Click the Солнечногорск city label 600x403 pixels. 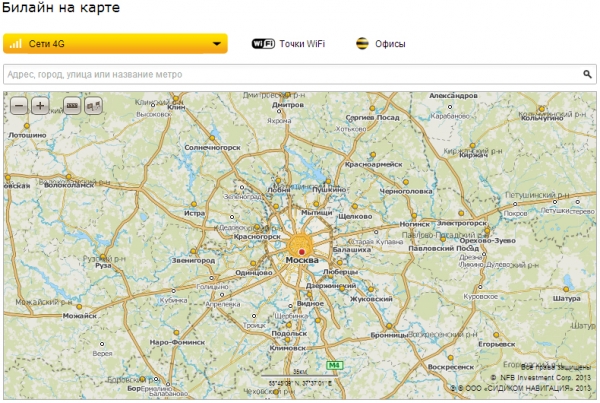212,147
